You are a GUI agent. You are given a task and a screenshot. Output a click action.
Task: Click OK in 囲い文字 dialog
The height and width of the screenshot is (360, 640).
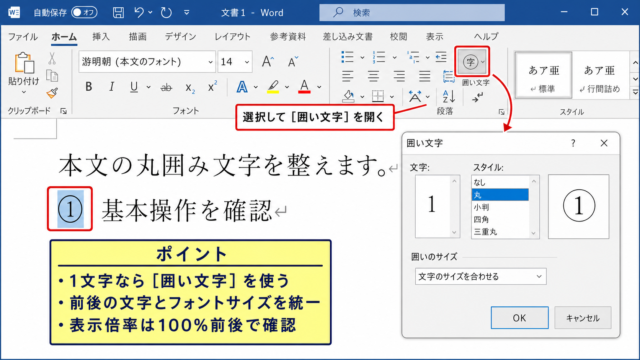point(520,318)
